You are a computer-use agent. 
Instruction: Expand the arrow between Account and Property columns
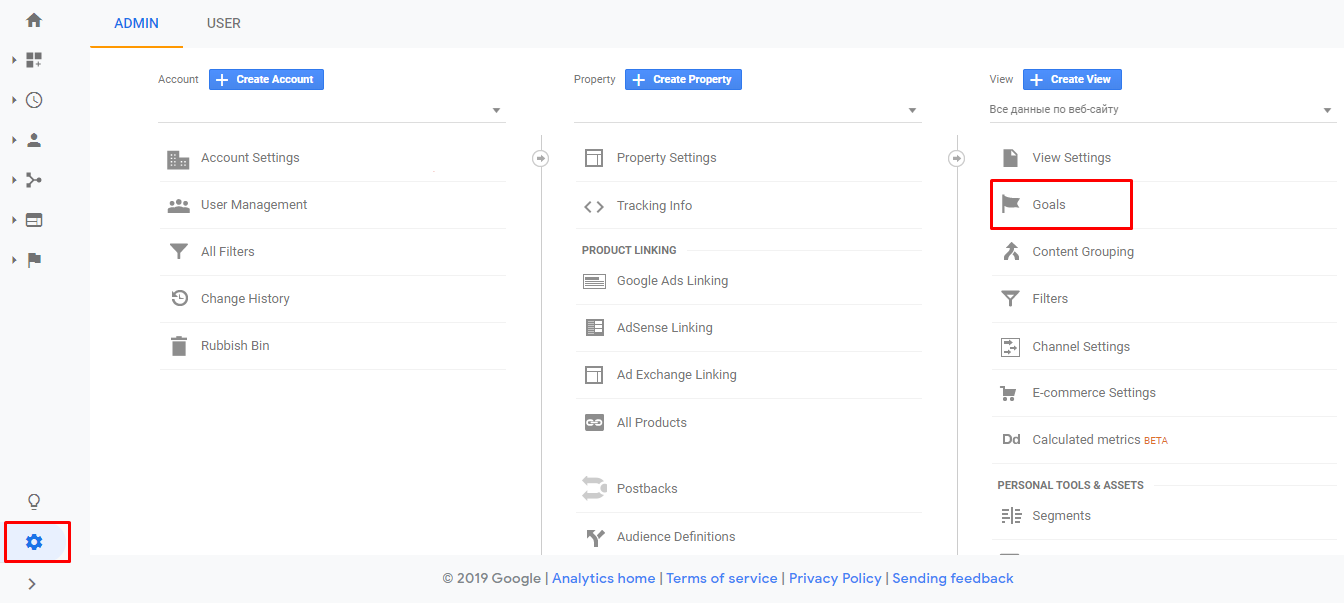(x=540, y=157)
